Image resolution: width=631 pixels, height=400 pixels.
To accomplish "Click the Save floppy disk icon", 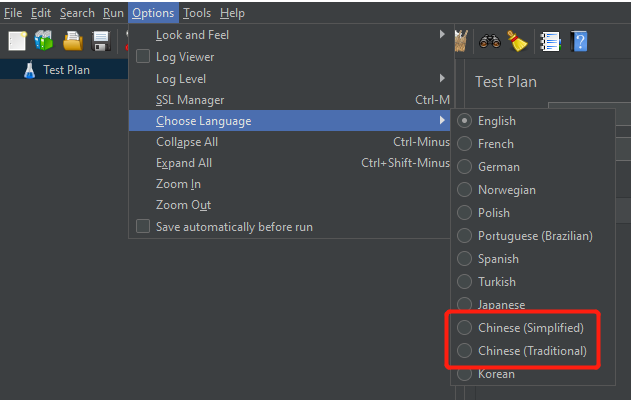I will pos(101,41).
